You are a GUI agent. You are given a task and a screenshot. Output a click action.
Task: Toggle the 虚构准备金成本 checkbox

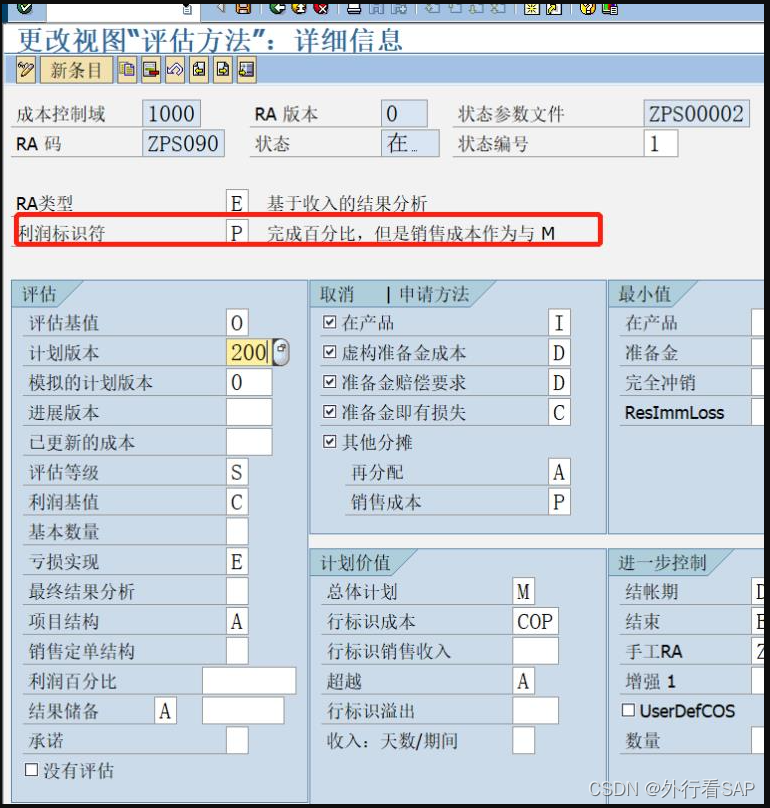(329, 352)
